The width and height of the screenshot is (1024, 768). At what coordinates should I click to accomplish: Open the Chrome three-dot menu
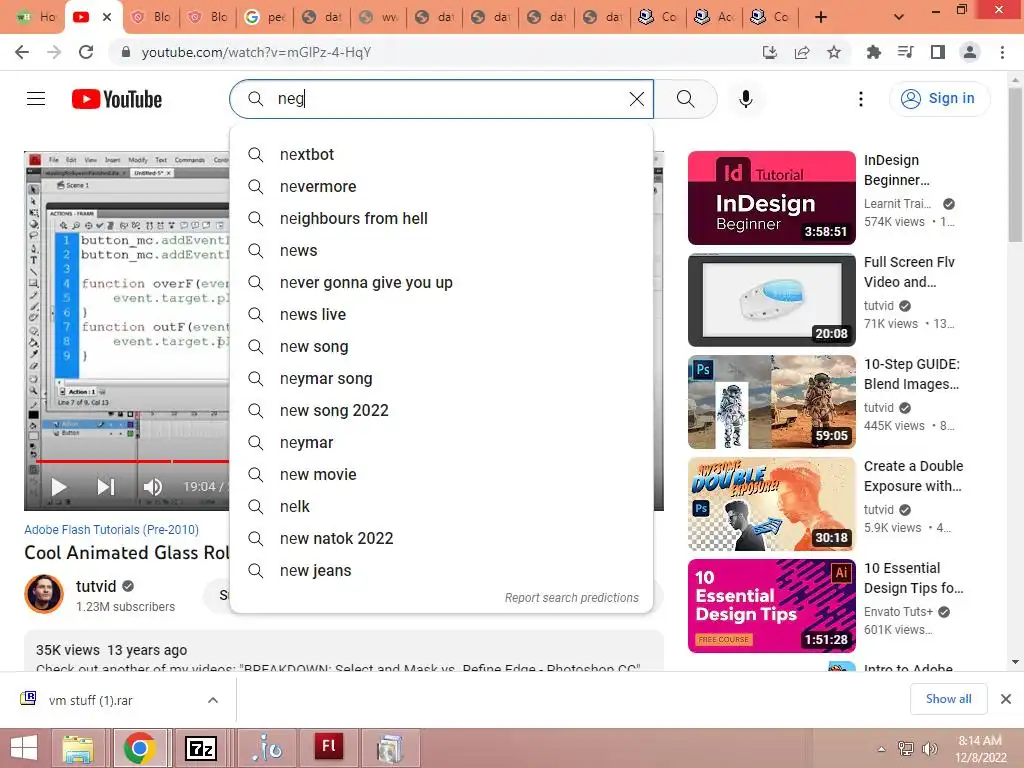click(1002, 52)
